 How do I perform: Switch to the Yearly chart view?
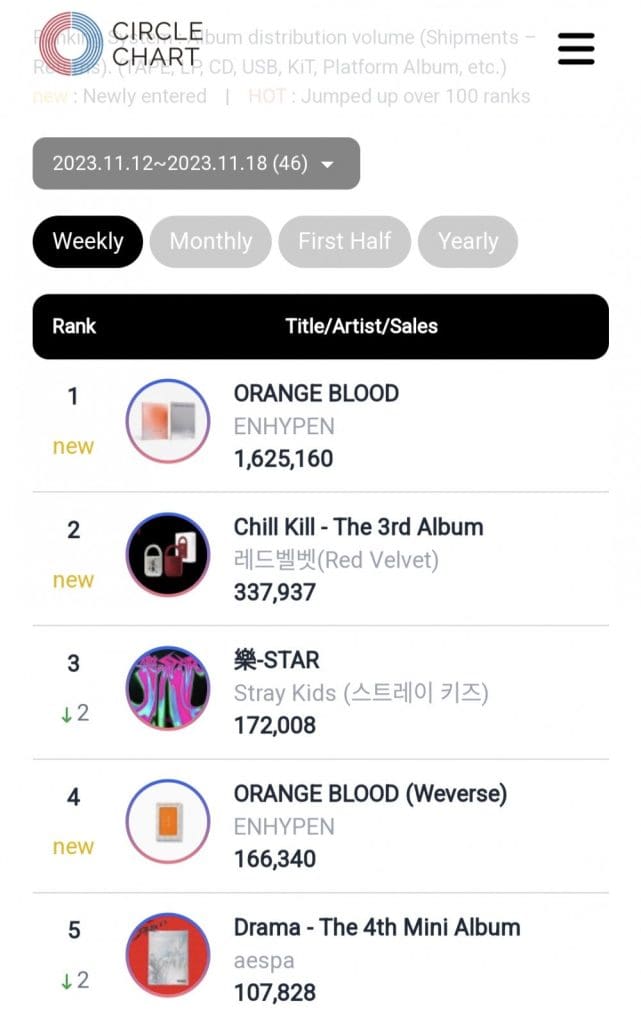[x=468, y=241]
